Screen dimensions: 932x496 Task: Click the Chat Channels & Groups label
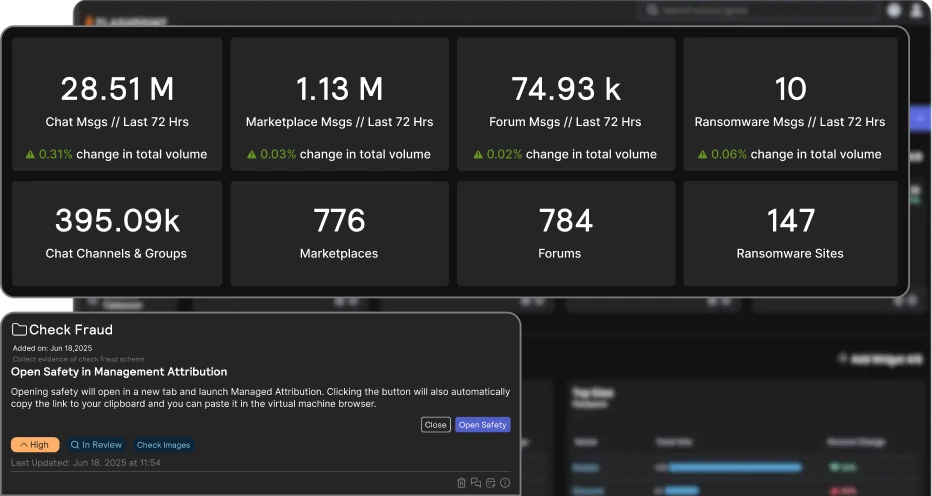point(116,253)
